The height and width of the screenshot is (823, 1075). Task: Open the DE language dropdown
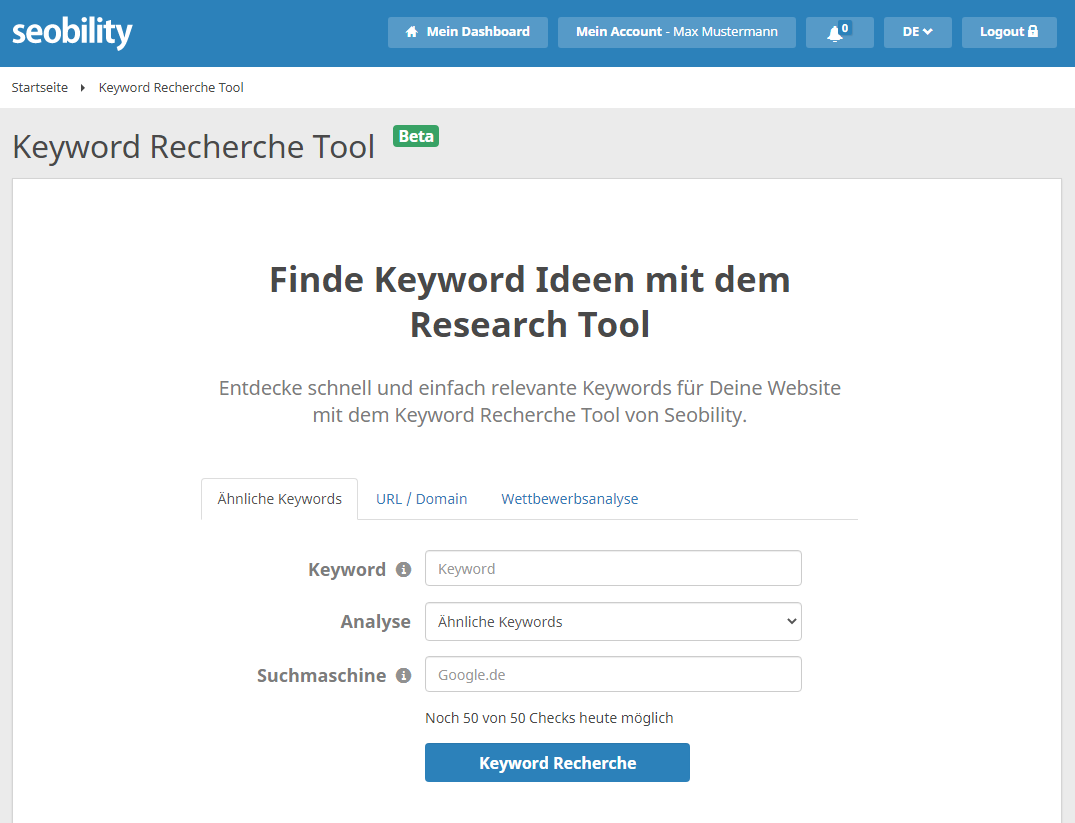pyautogui.click(x=917, y=31)
